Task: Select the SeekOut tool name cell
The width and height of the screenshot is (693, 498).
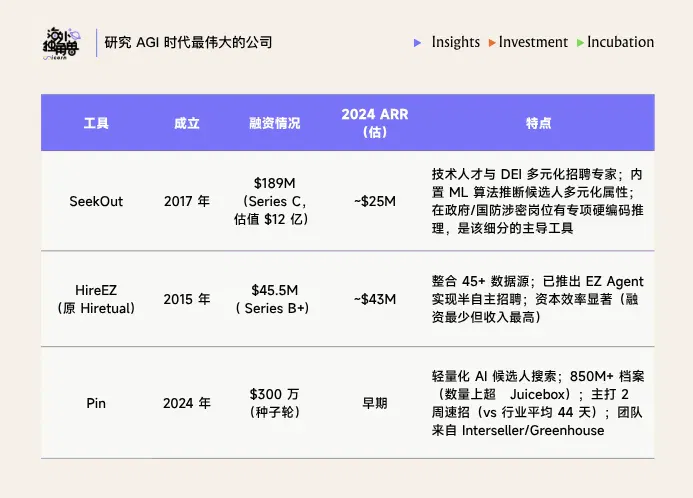Action: click(96, 201)
